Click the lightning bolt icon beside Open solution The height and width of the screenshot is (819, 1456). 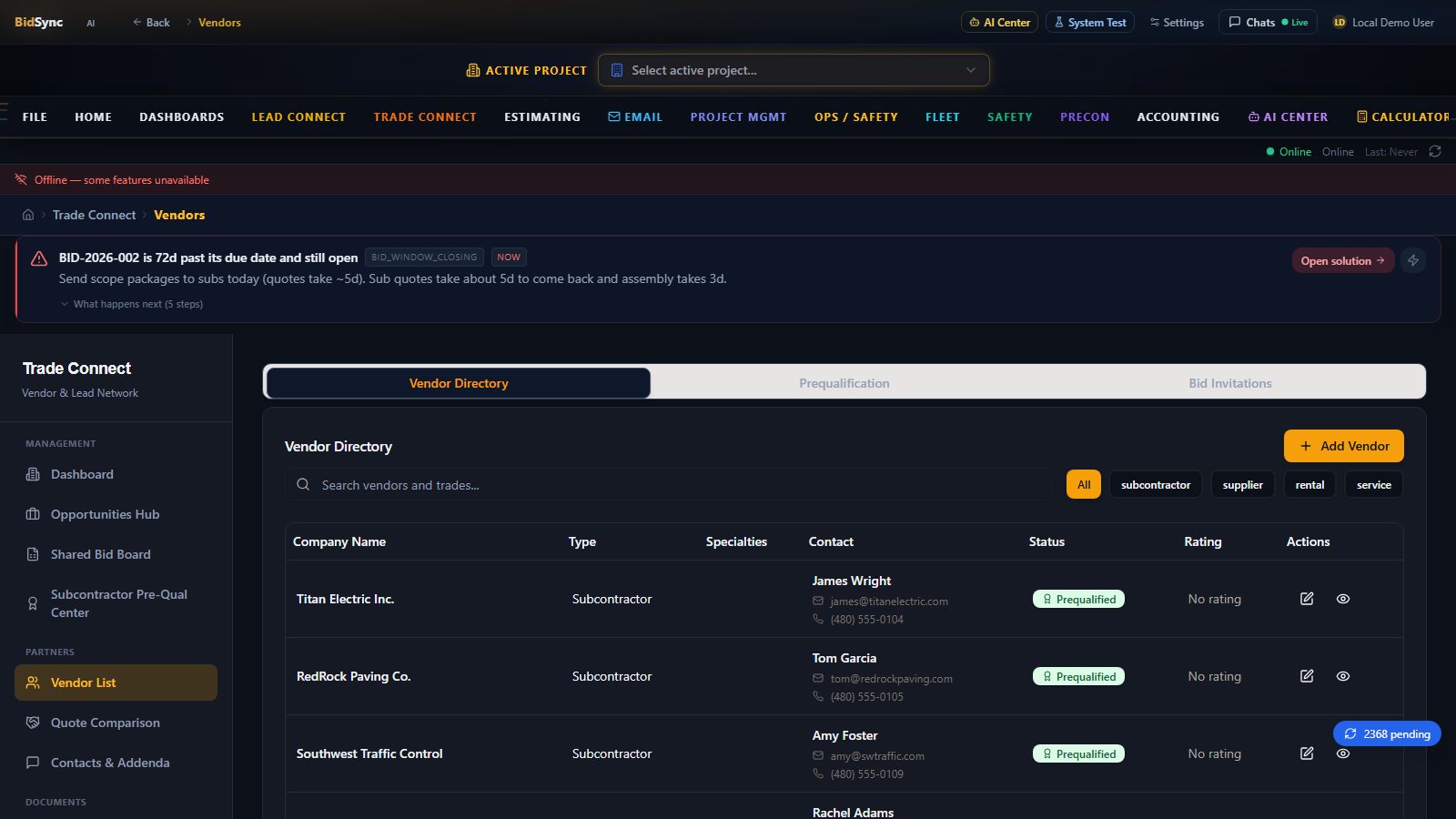[x=1413, y=260]
